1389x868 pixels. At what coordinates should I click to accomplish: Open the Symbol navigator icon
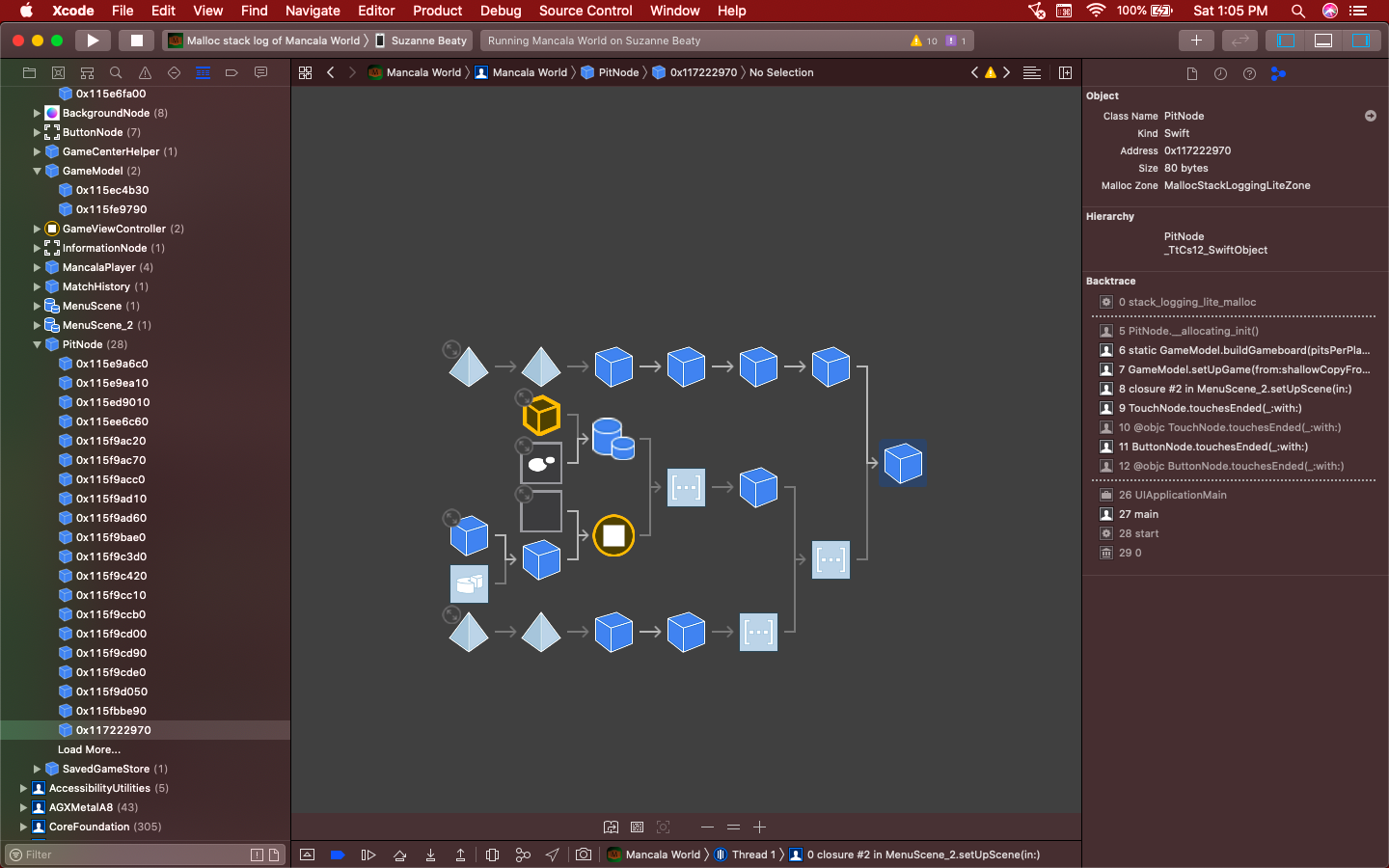(87, 72)
